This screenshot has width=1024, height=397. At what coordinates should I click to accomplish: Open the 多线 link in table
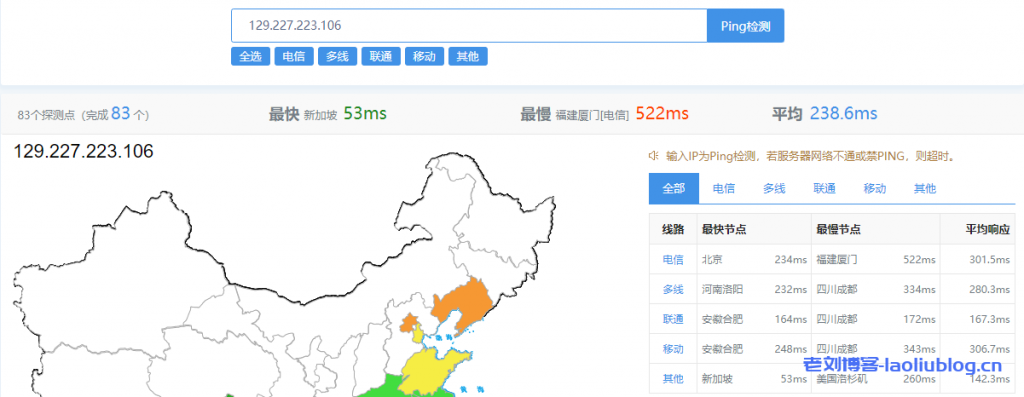[x=673, y=289]
